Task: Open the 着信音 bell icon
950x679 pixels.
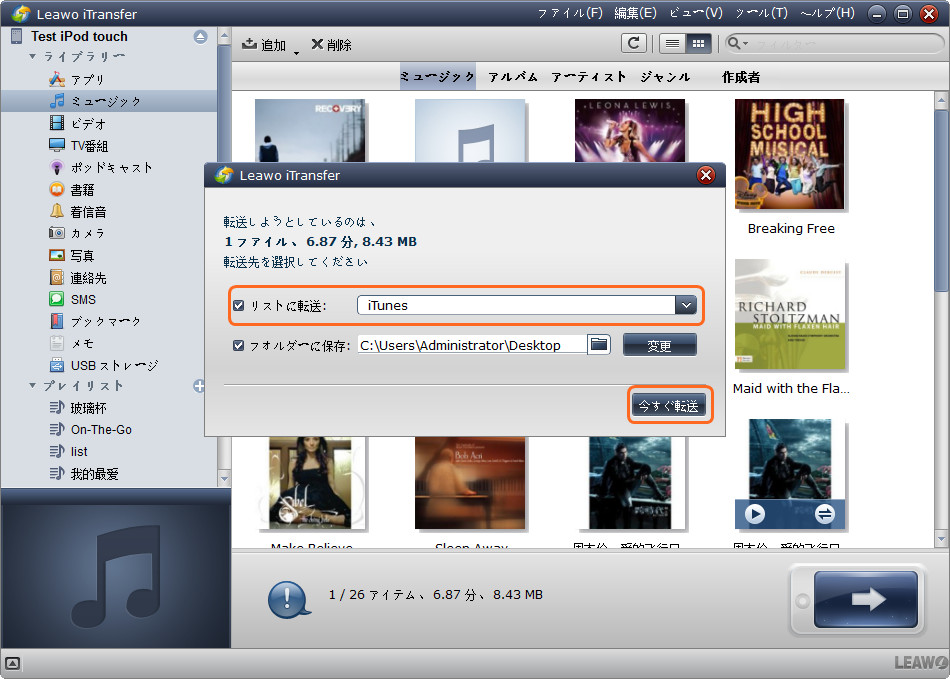Action: pyautogui.click(x=56, y=211)
